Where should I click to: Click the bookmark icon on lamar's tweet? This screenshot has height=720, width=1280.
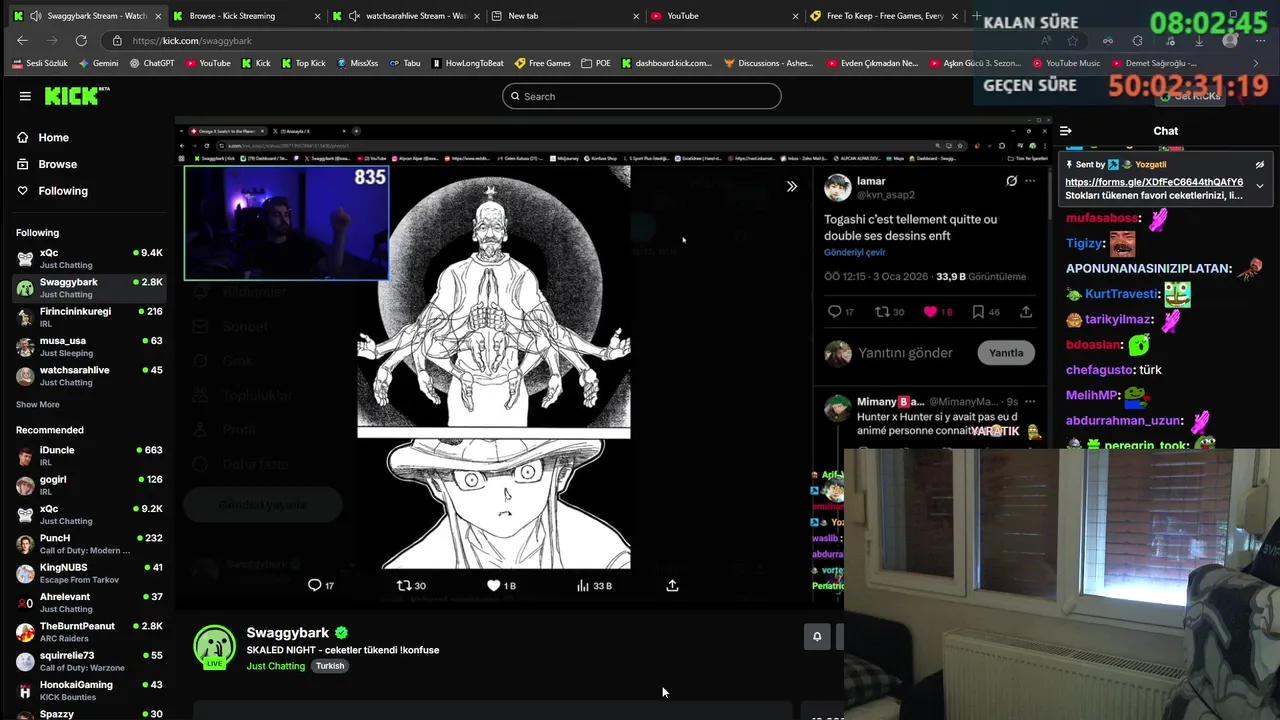[978, 312]
